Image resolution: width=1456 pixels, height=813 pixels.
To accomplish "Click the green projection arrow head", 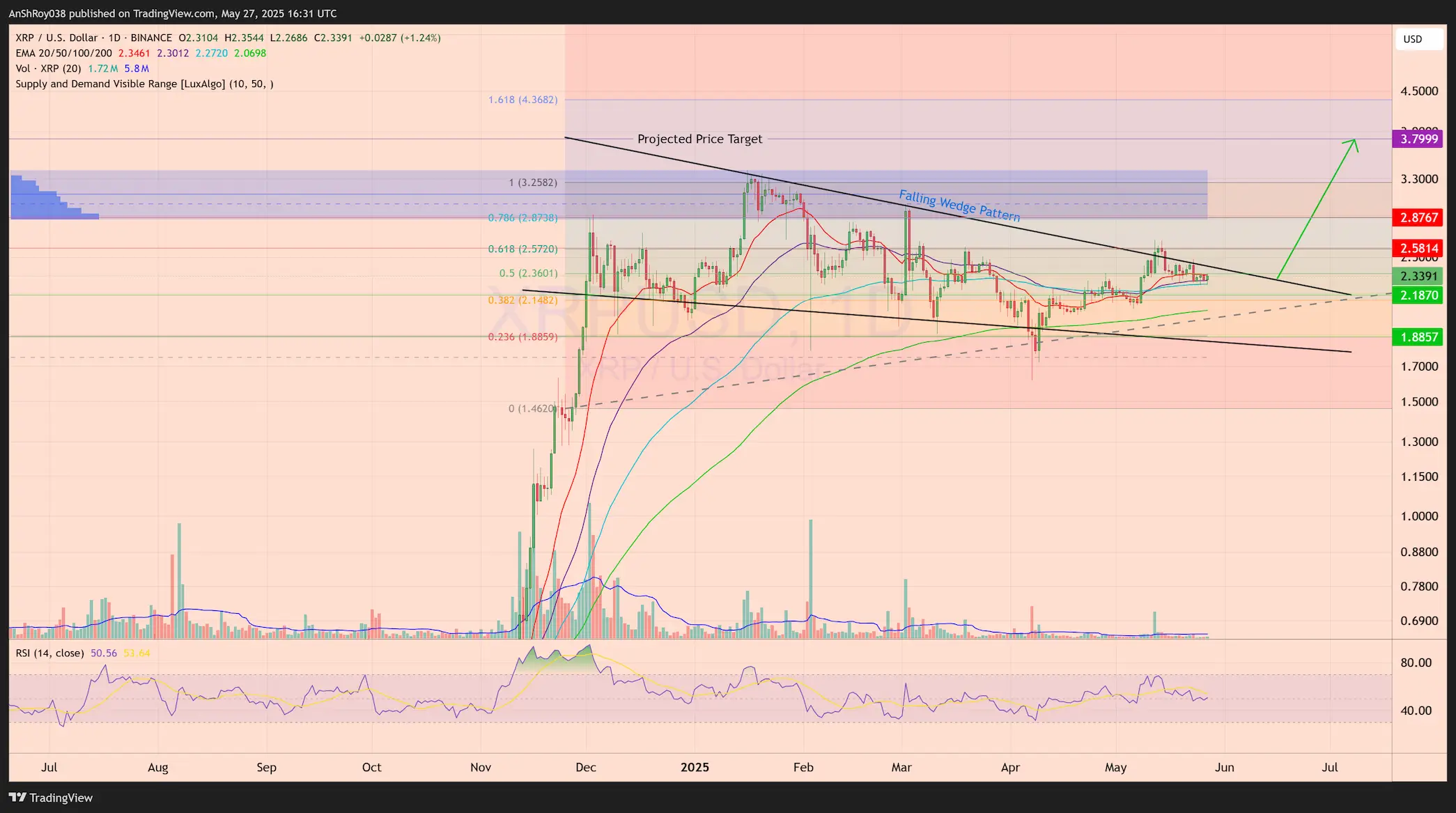I will click(1353, 144).
